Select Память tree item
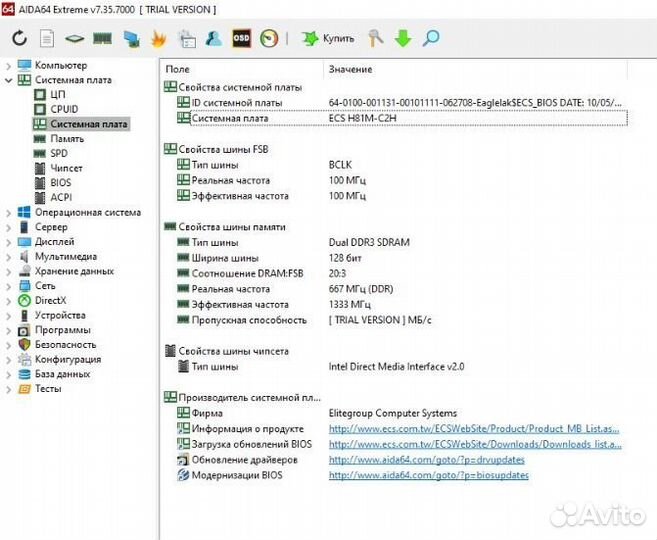 pyautogui.click(x=59, y=139)
